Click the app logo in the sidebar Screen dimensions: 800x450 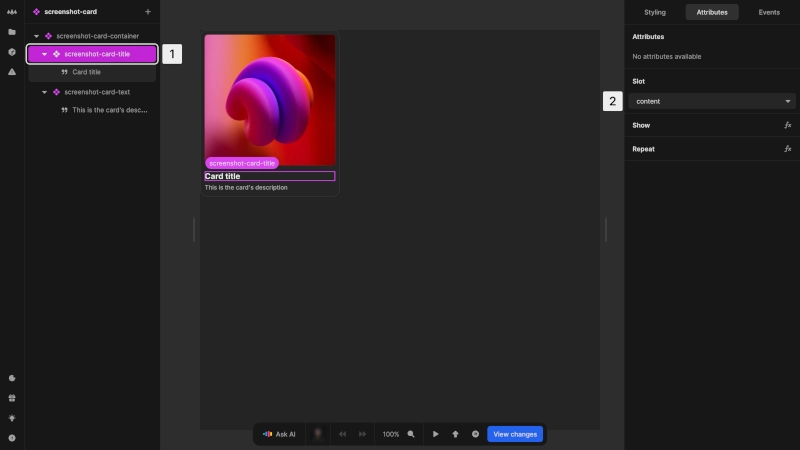pos(12,12)
